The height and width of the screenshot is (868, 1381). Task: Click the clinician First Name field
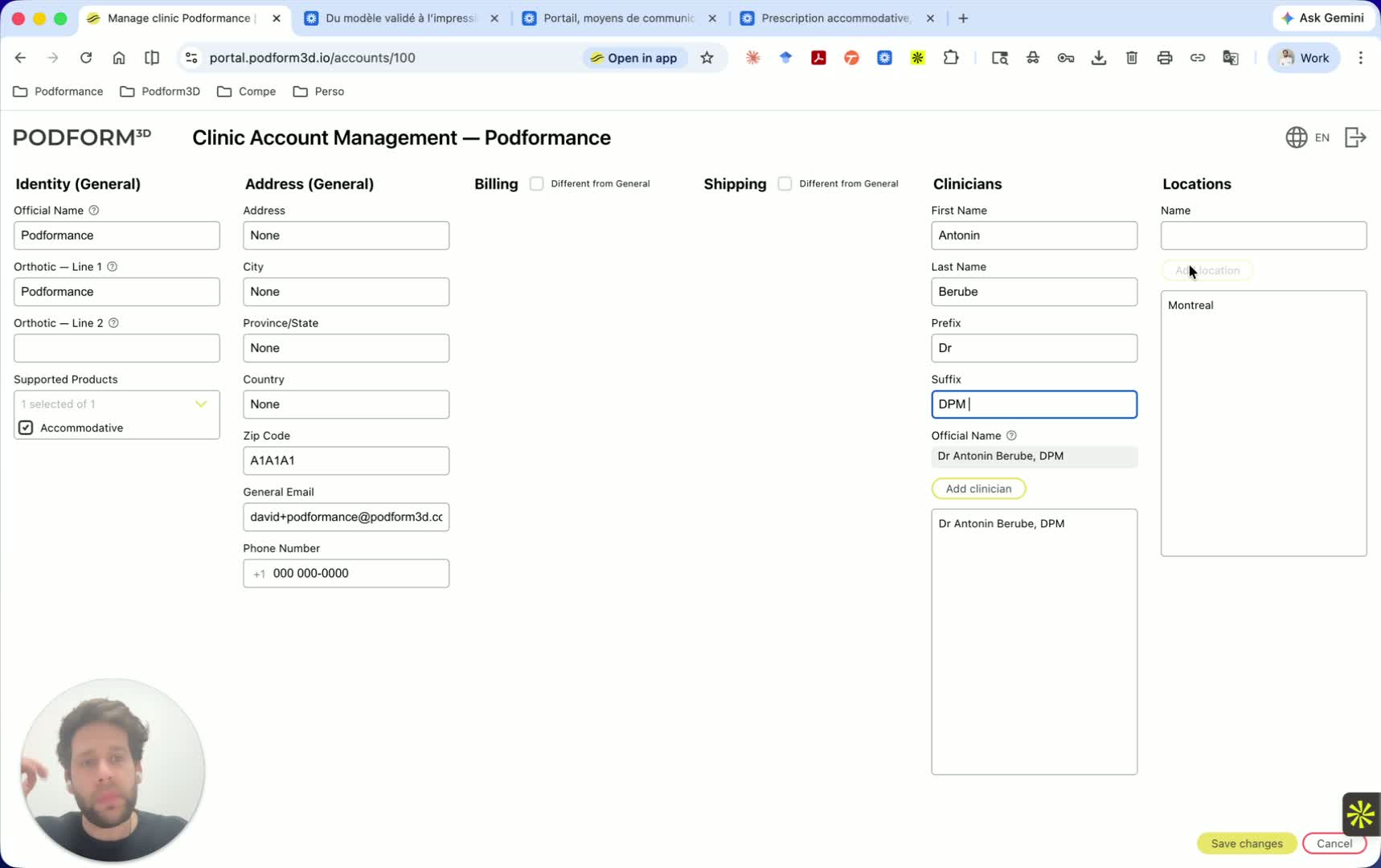(1035, 235)
